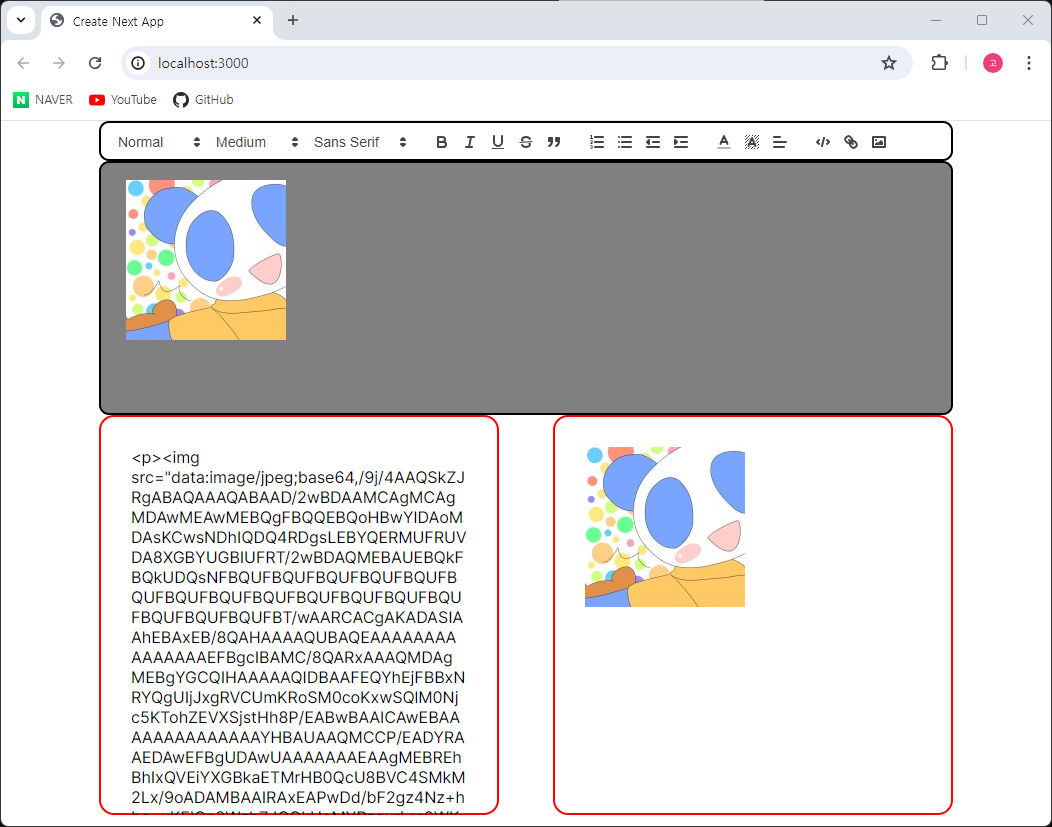Toggle bold formatting in editor toolbar

[441, 142]
